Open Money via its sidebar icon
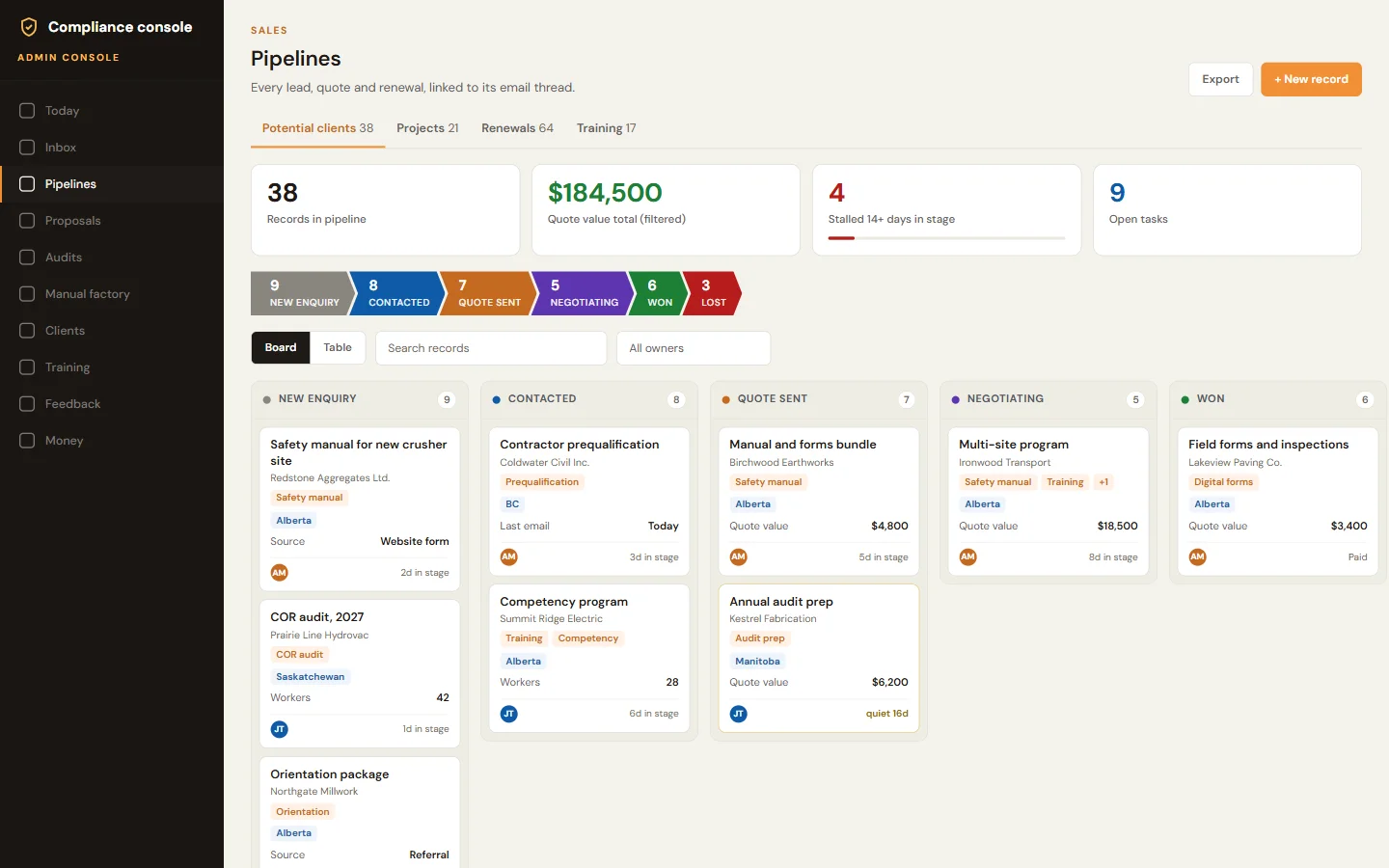 click(27, 441)
